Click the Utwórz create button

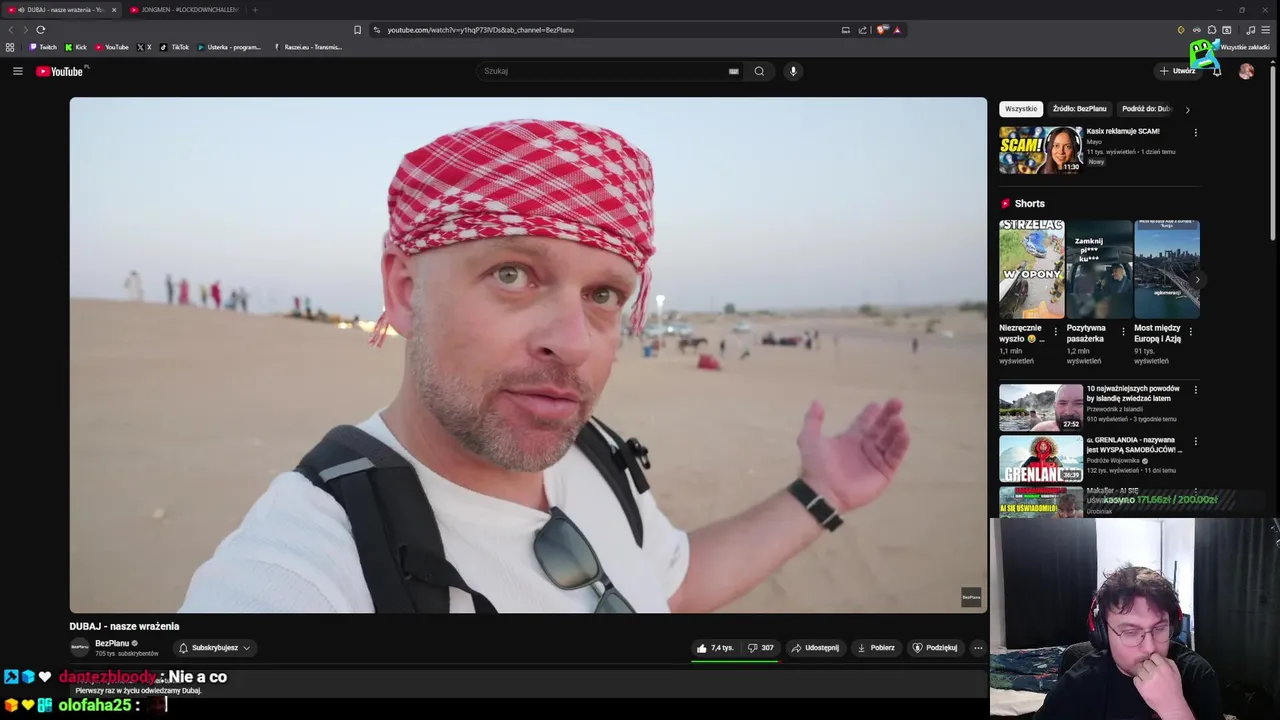(1177, 71)
